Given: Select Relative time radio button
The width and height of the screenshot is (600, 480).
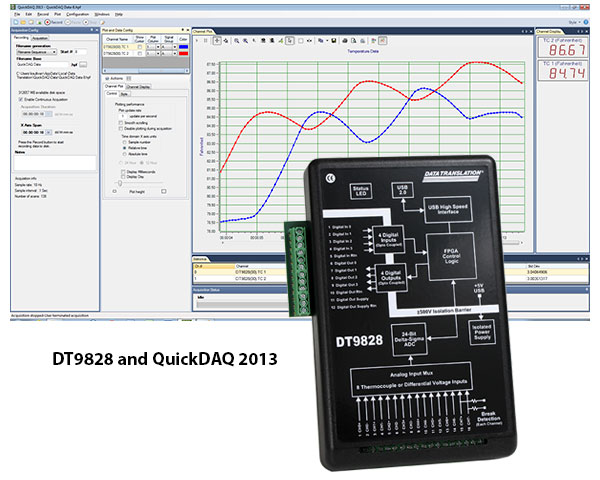Looking at the screenshot, I should point(124,148).
